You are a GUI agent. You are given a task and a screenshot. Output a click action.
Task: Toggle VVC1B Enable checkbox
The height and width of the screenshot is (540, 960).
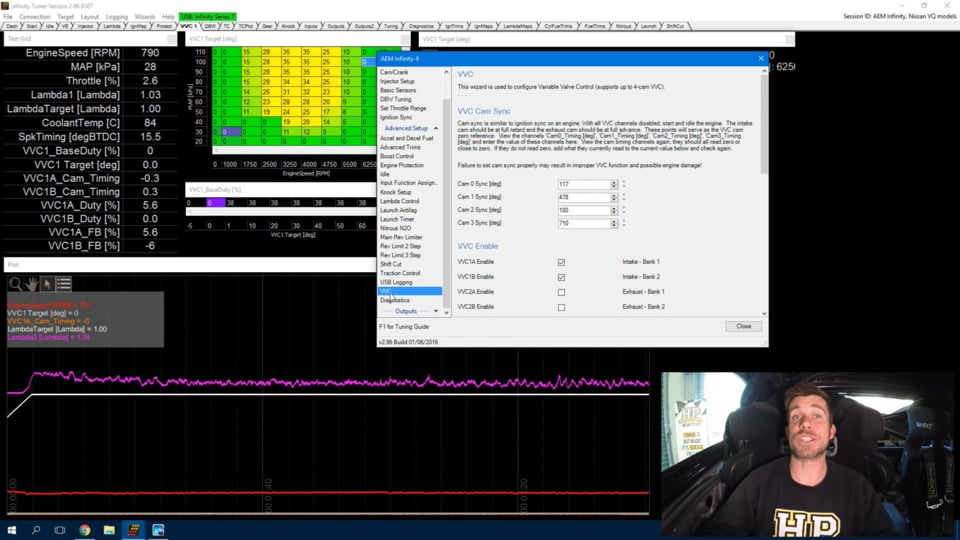(x=561, y=277)
